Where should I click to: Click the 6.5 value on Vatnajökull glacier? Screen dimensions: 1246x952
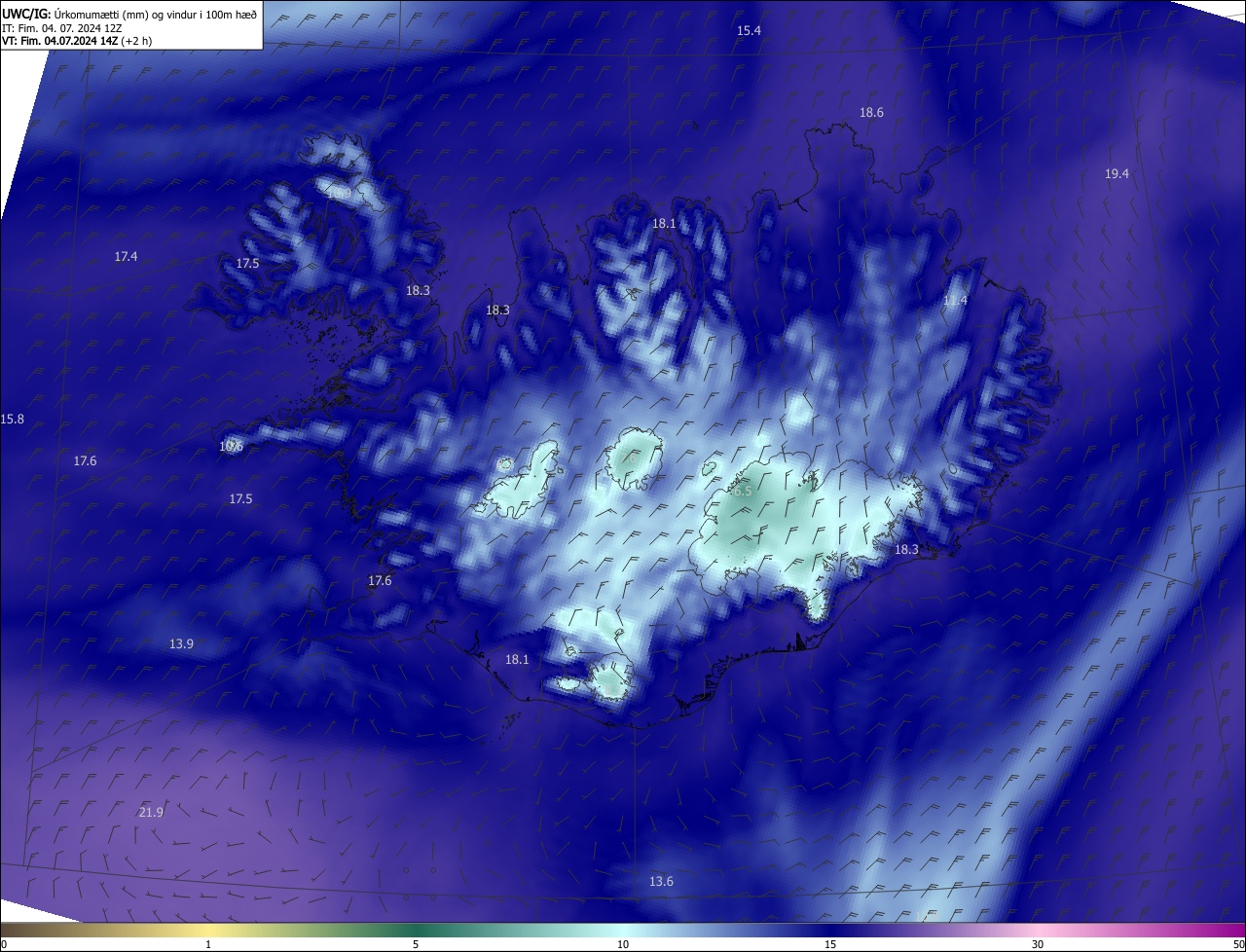pyautogui.click(x=743, y=492)
